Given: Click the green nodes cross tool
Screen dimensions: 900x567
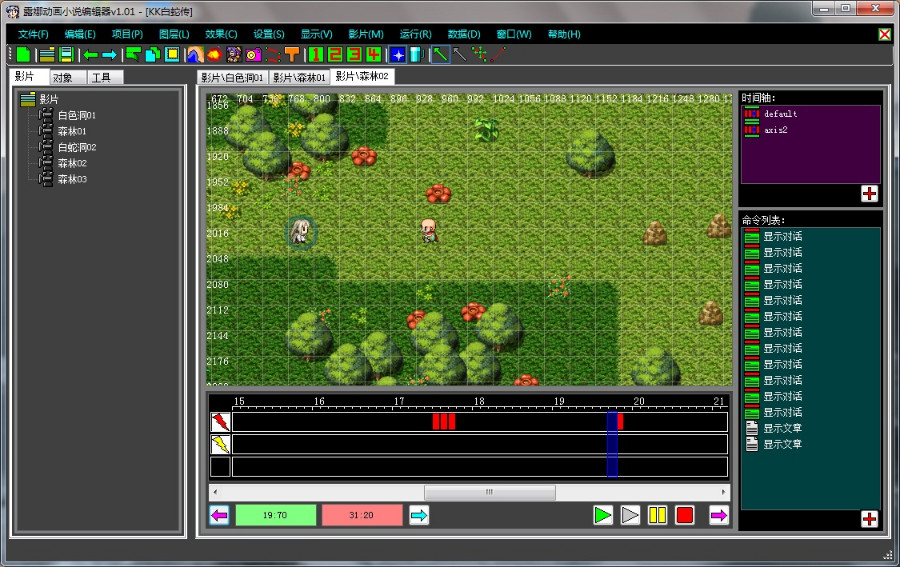Looking at the screenshot, I should click(479, 55).
